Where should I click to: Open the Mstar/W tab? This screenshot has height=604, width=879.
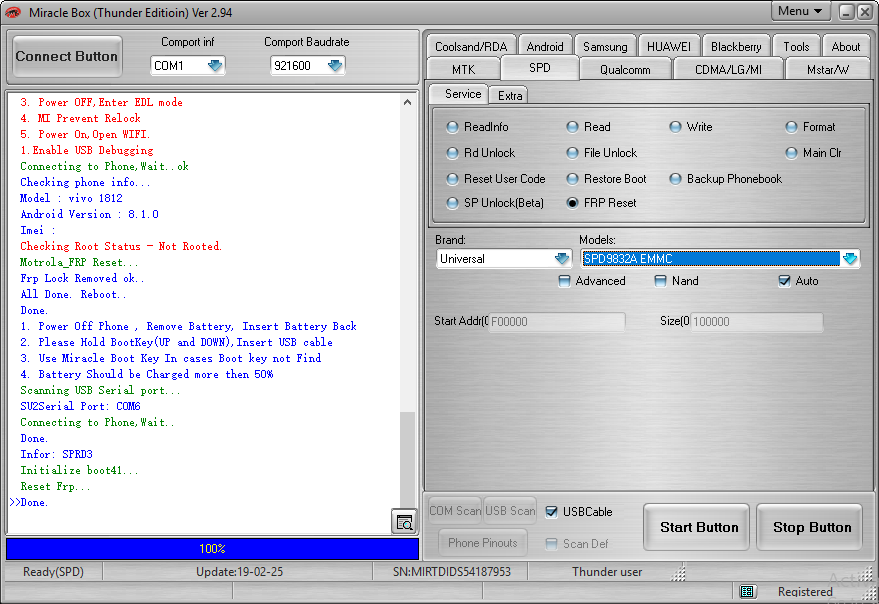click(827, 70)
